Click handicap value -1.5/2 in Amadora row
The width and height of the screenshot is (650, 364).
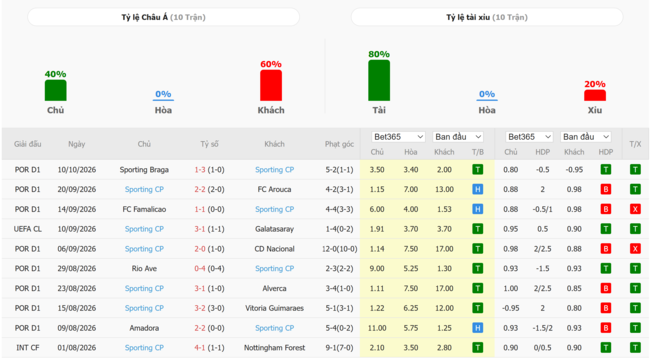click(543, 328)
